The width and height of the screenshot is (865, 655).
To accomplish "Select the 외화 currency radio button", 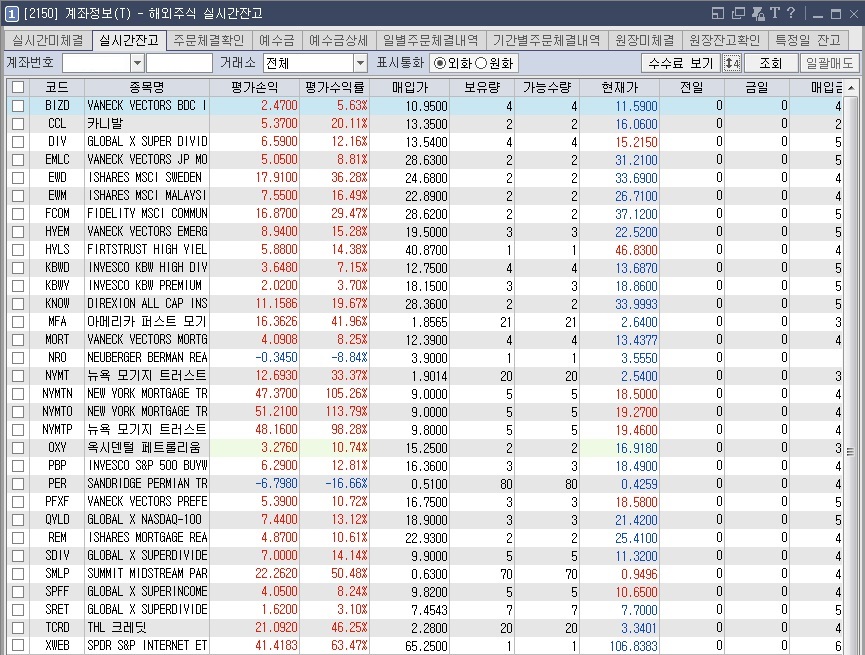I will tap(440, 63).
